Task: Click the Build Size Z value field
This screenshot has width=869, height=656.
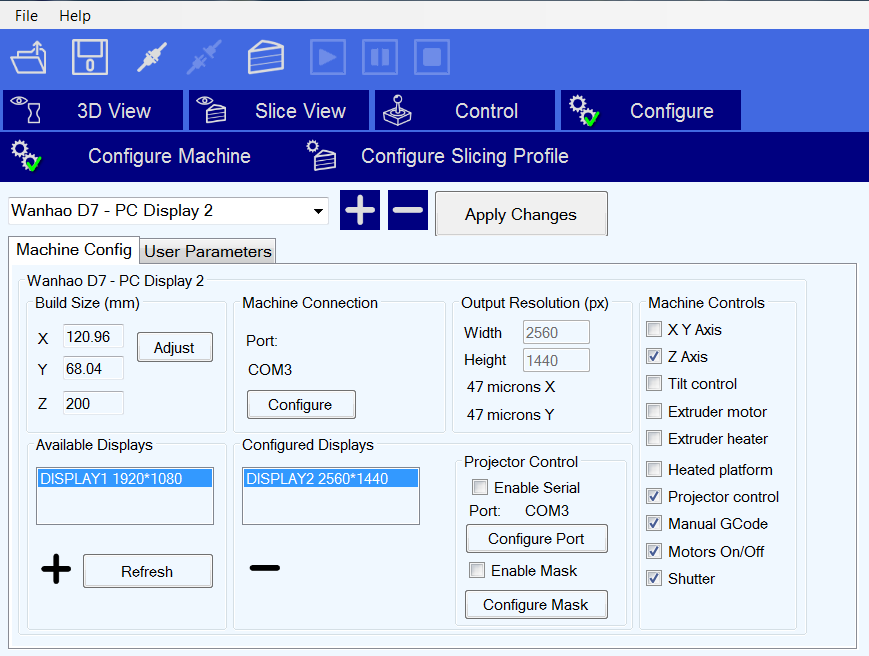Action: [93, 403]
